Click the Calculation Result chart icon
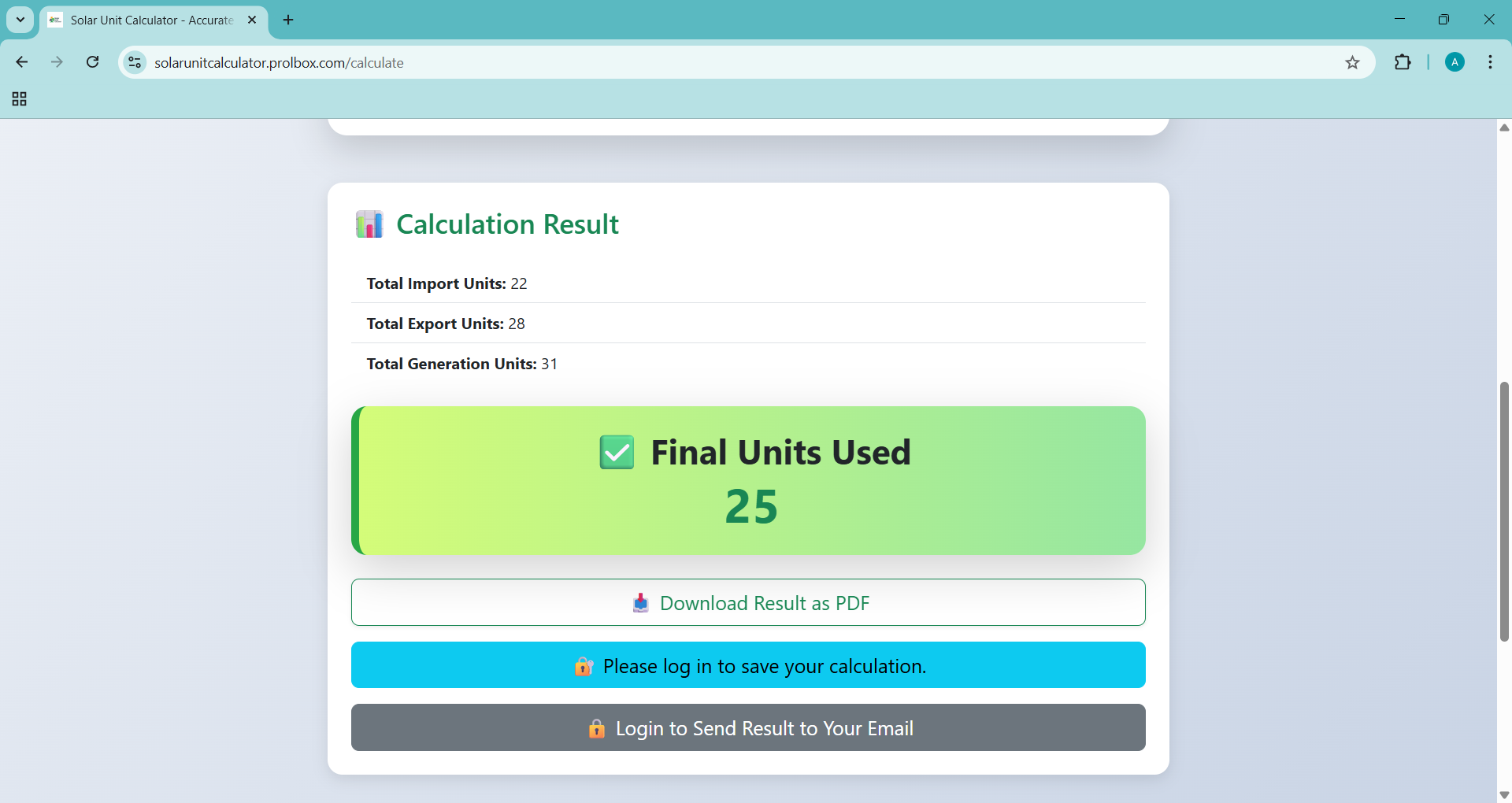 click(369, 224)
